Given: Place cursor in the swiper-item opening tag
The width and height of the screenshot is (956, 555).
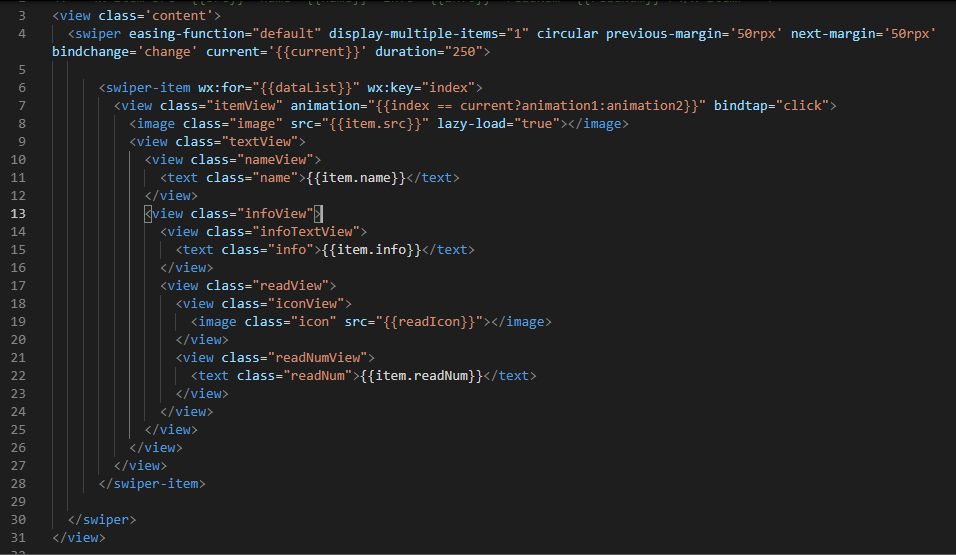Looking at the screenshot, I should (290, 88).
